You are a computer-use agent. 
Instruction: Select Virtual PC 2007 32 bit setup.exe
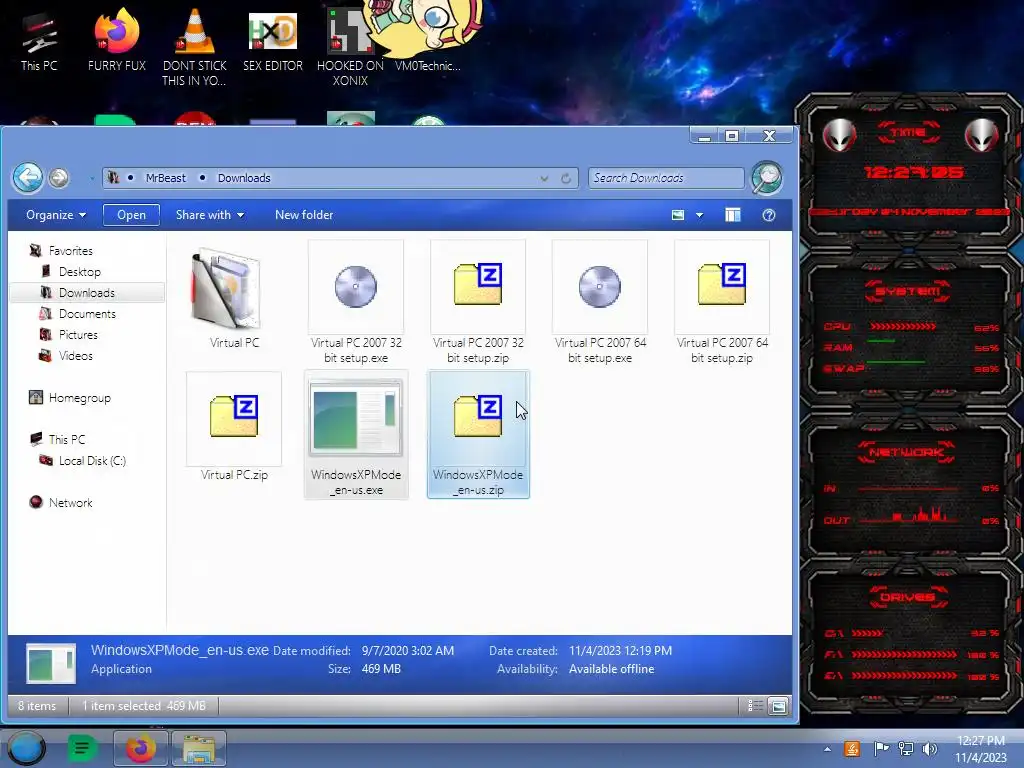tap(356, 302)
